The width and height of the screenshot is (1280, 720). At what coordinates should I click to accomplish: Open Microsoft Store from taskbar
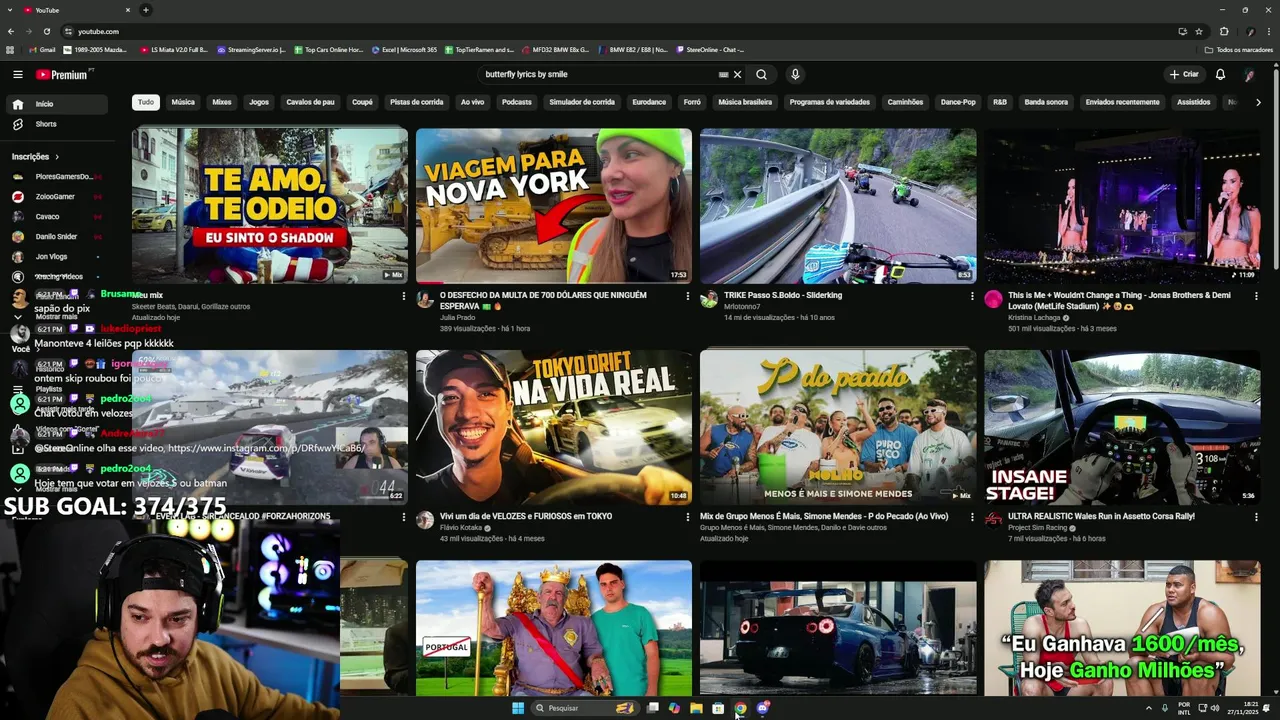tap(718, 708)
